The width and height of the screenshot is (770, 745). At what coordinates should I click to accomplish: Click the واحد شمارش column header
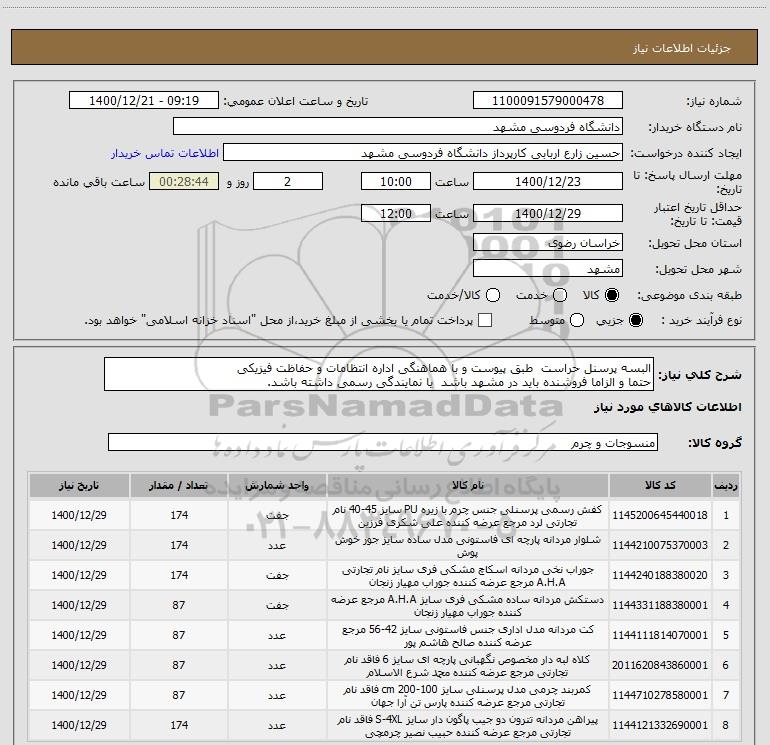(x=277, y=486)
